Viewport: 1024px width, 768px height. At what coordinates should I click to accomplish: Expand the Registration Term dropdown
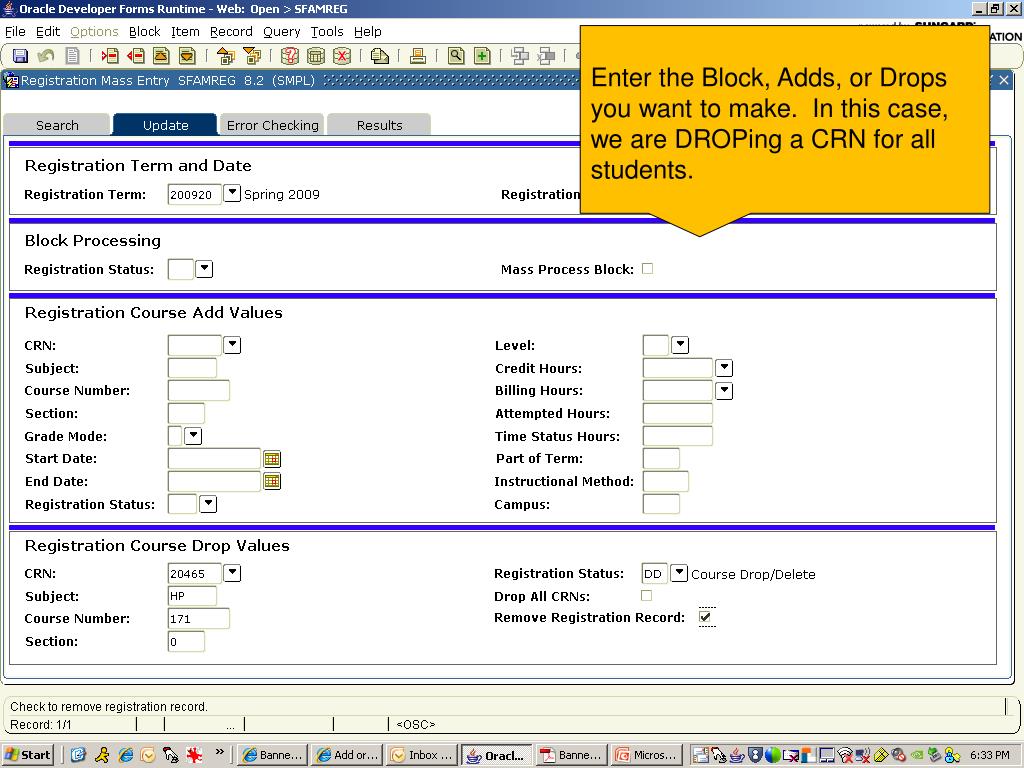coord(232,193)
